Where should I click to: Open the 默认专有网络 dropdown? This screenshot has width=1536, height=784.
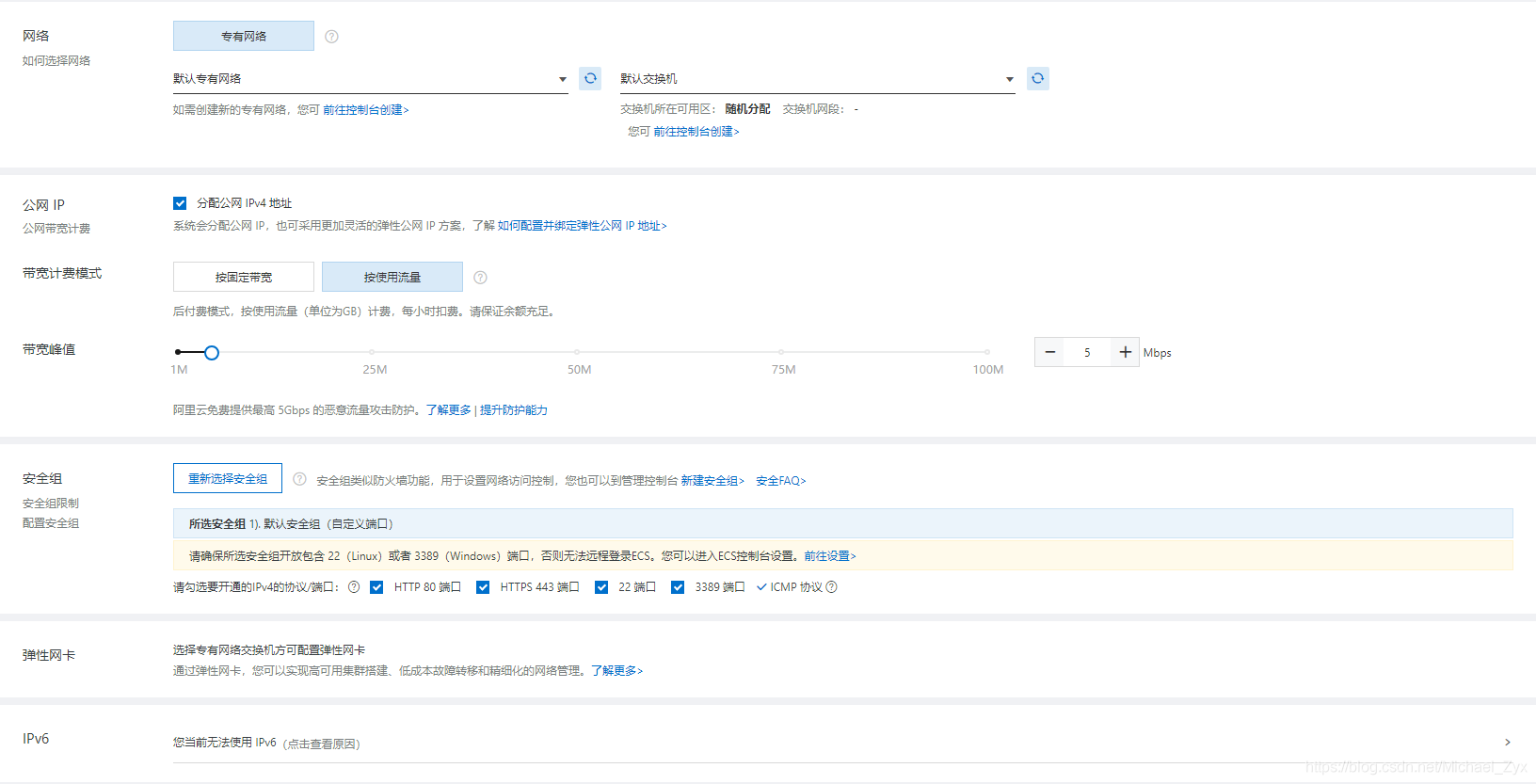tap(371, 79)
